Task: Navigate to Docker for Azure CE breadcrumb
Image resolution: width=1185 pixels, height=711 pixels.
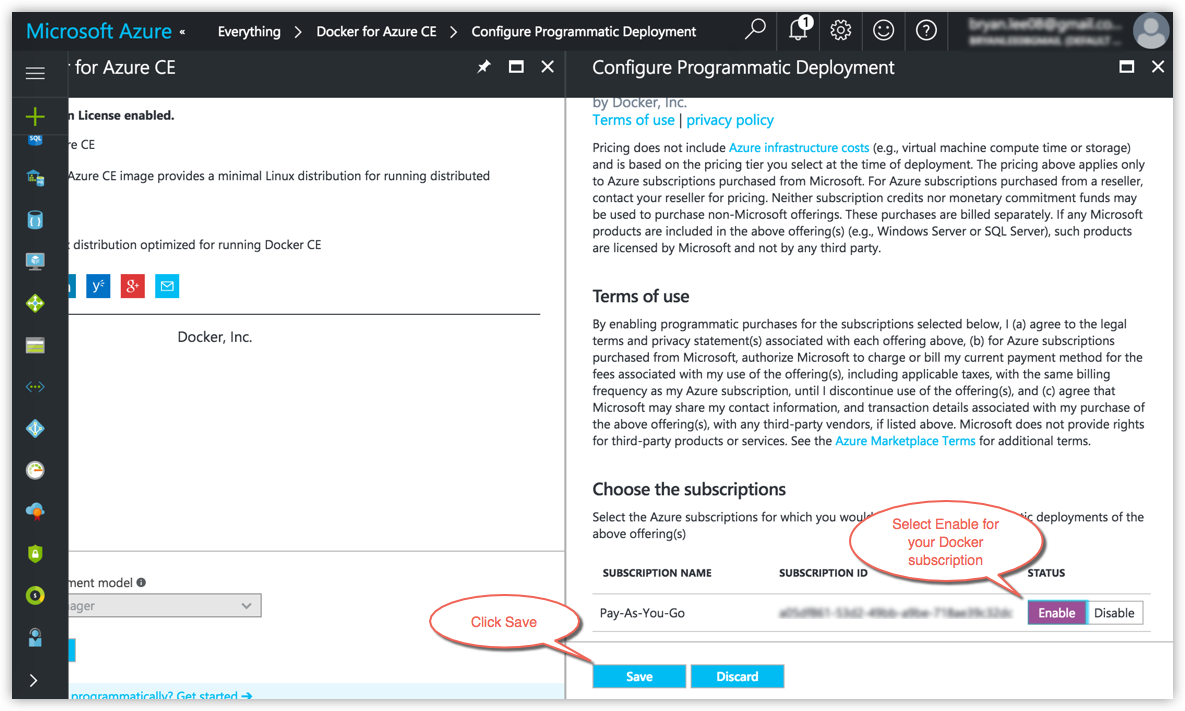Action: point(376,32)
